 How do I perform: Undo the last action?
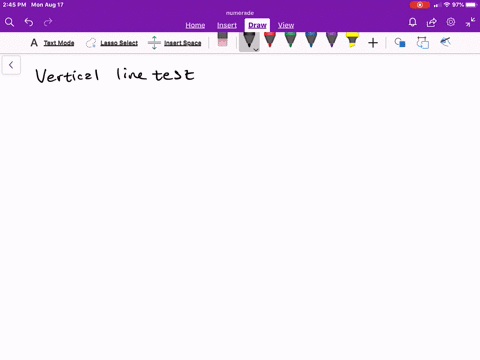(29, 22)
